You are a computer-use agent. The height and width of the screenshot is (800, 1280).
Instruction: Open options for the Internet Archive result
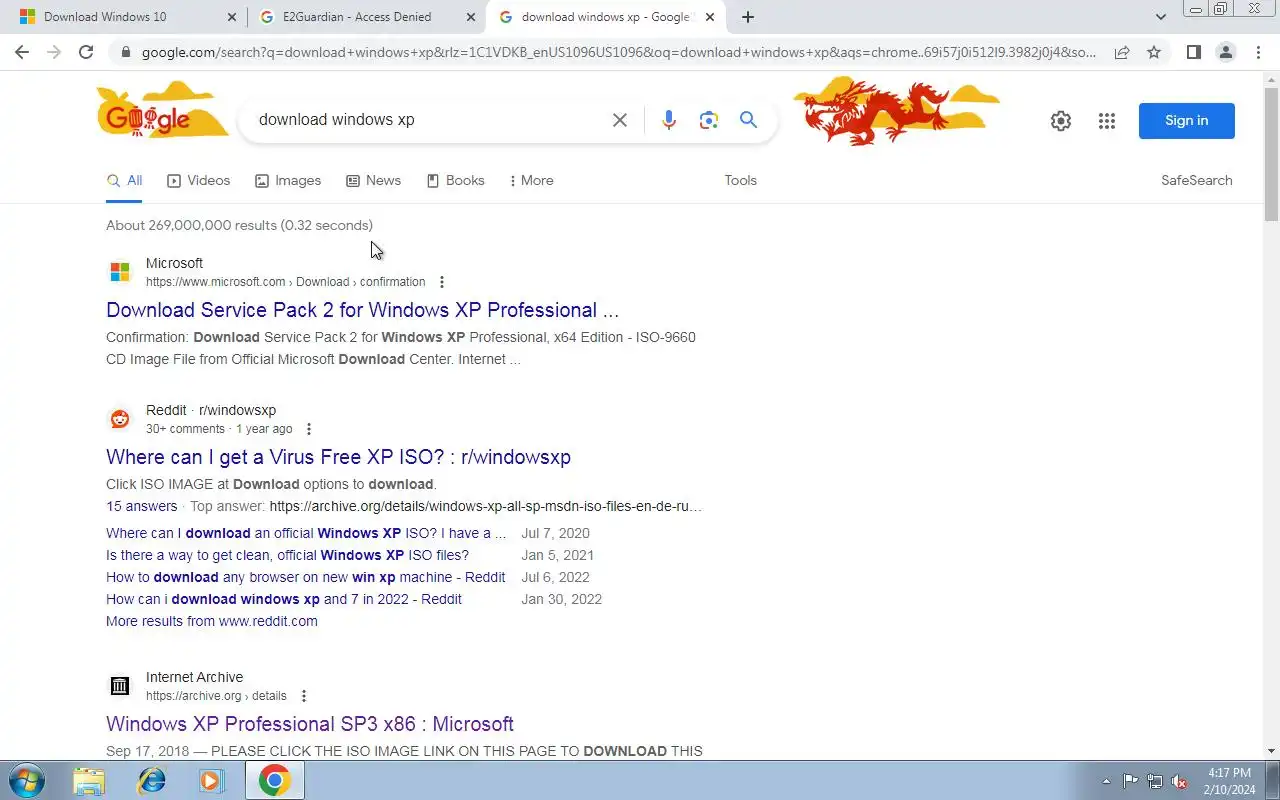(304, 696)
